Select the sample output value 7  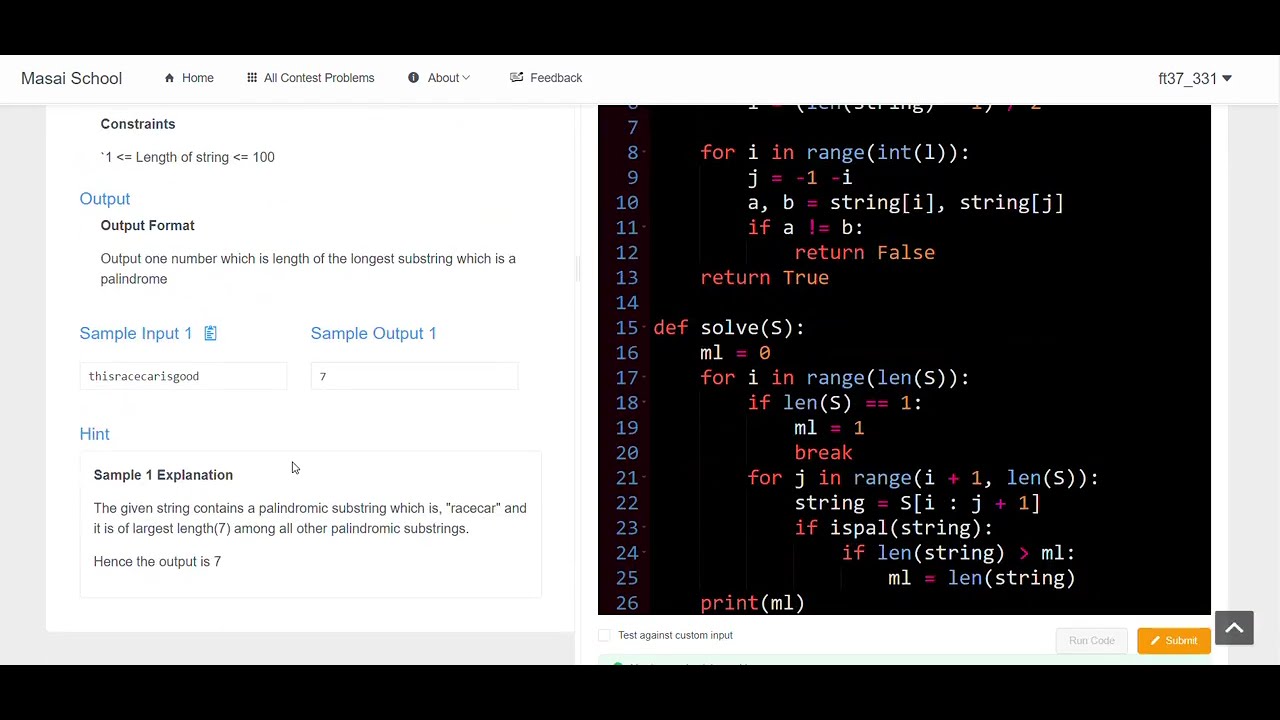coord(323,376)
